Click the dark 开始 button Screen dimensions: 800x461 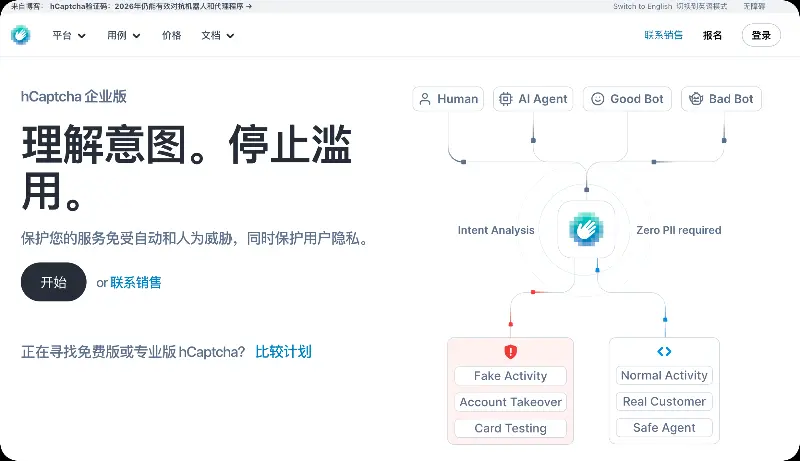[x=54, y=282]
